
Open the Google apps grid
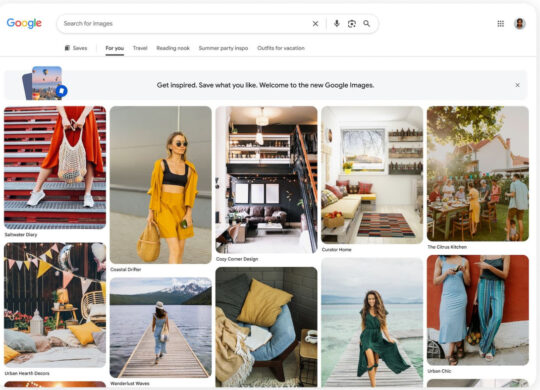point(501,23)
